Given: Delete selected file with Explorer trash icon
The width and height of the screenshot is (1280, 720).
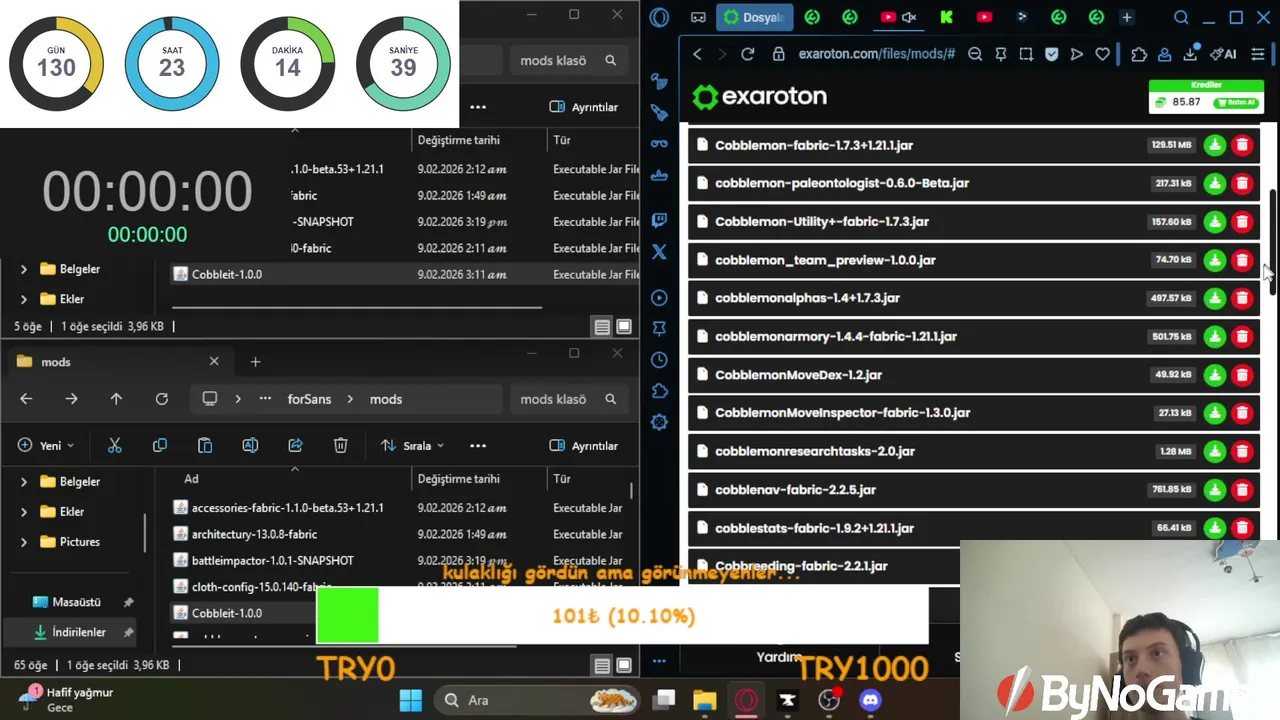Looking at the screenshot, I should pos(340,446).
